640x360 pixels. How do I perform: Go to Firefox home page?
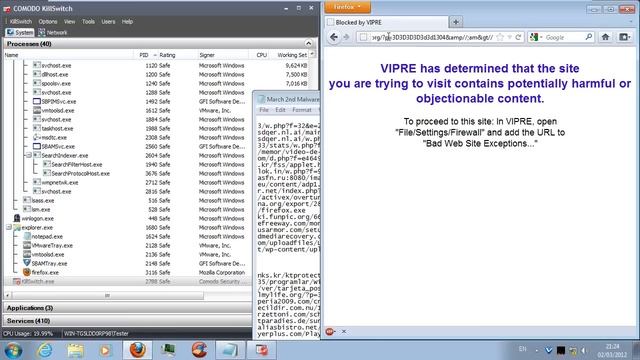605,37
